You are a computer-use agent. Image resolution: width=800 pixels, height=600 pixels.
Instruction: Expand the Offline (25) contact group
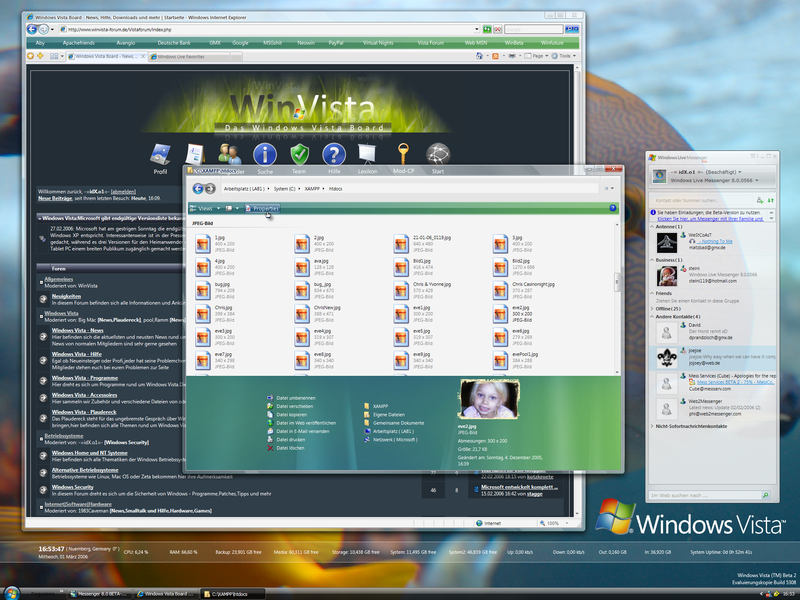tap(670, 309)
